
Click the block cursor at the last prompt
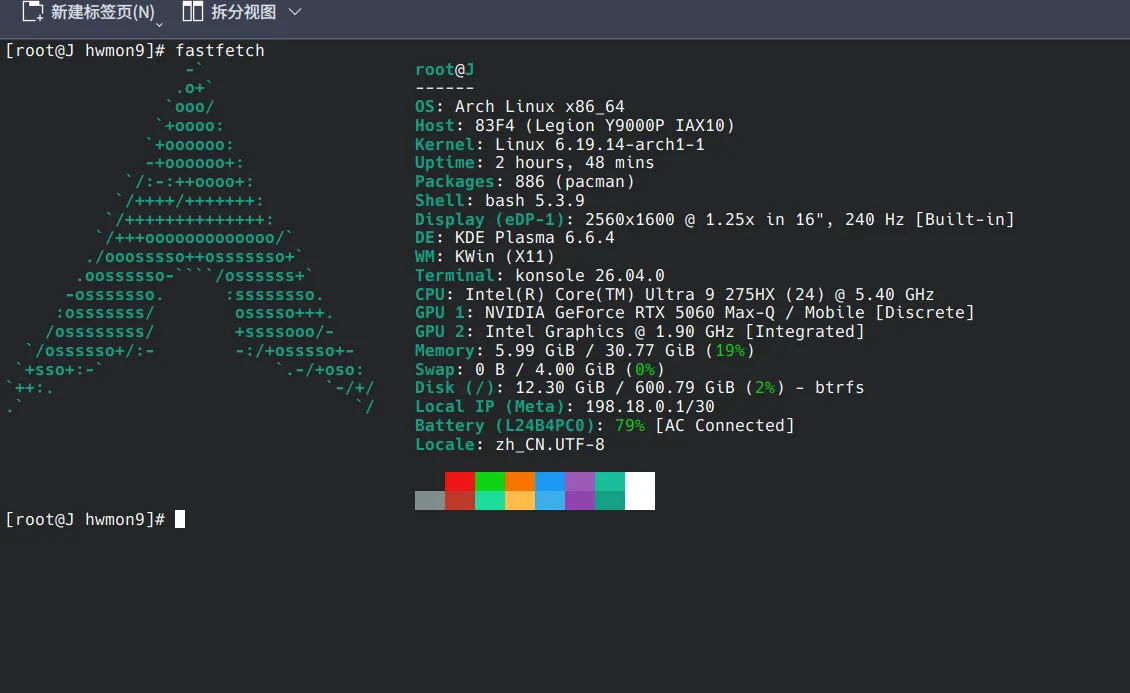click(180, 519)
